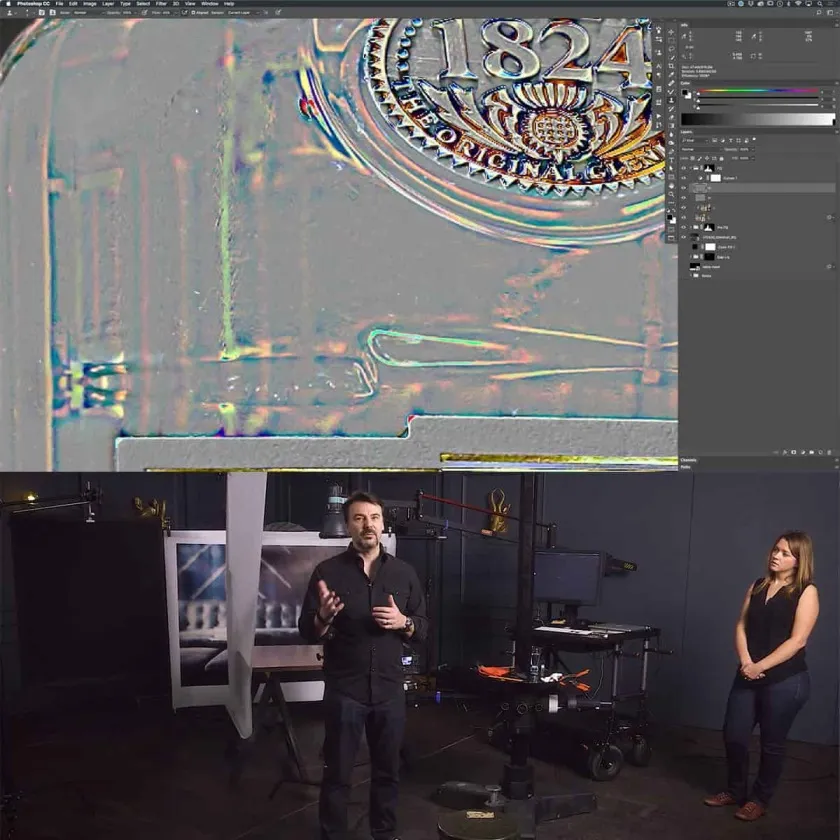Hide the Curves 1 adjustment layer
840x840 pixels.
point(684,177)
